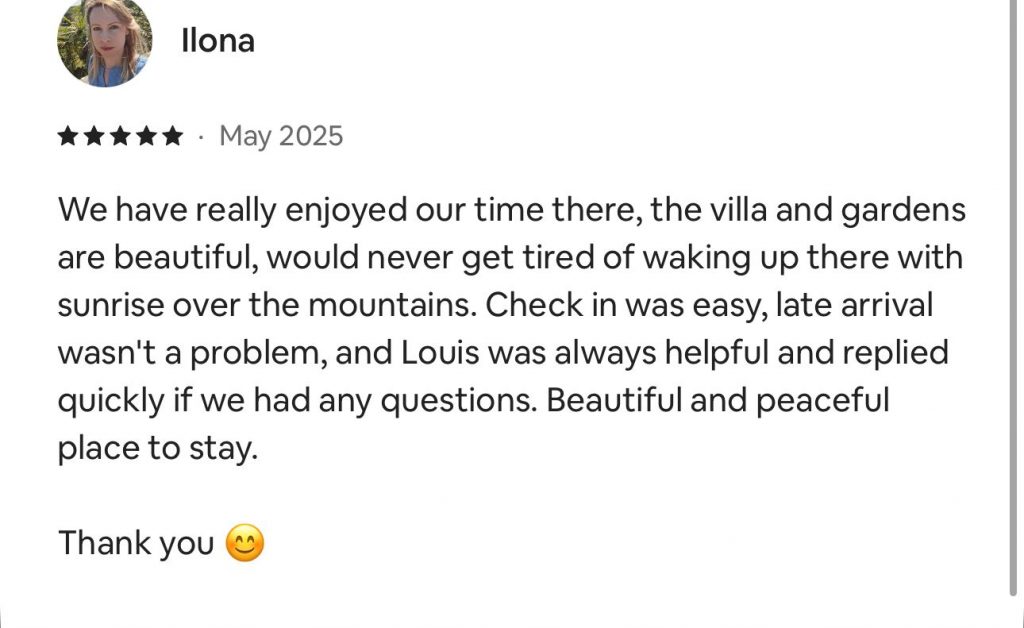1024x628 pixels.
Task: Click the second rating star
Action: [94, 136]
